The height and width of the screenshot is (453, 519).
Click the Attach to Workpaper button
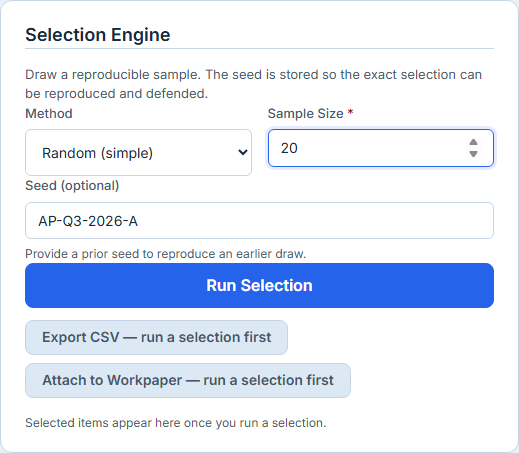pos(188,380)
